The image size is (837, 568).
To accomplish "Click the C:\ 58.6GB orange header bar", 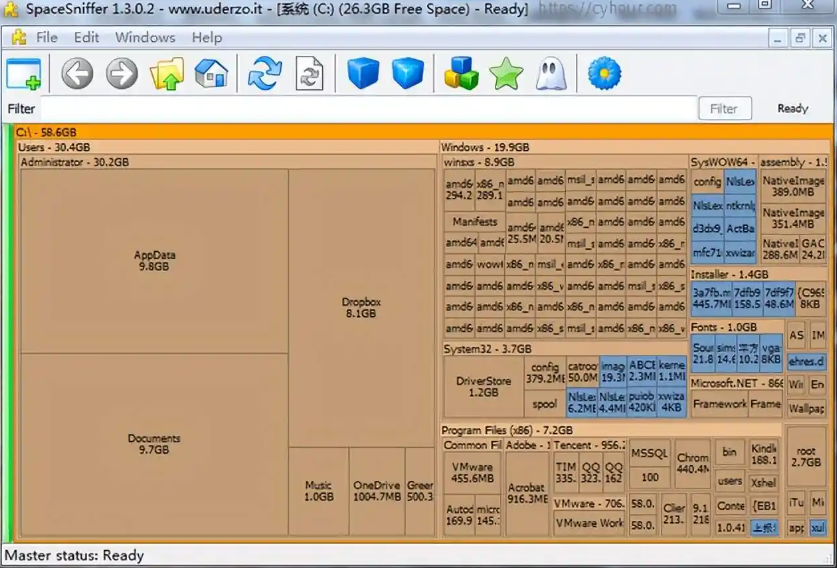I will (420, 132).
